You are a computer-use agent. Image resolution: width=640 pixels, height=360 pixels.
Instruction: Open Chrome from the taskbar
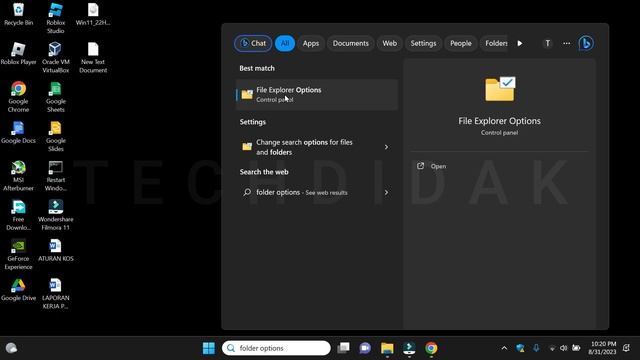(431, 348)
